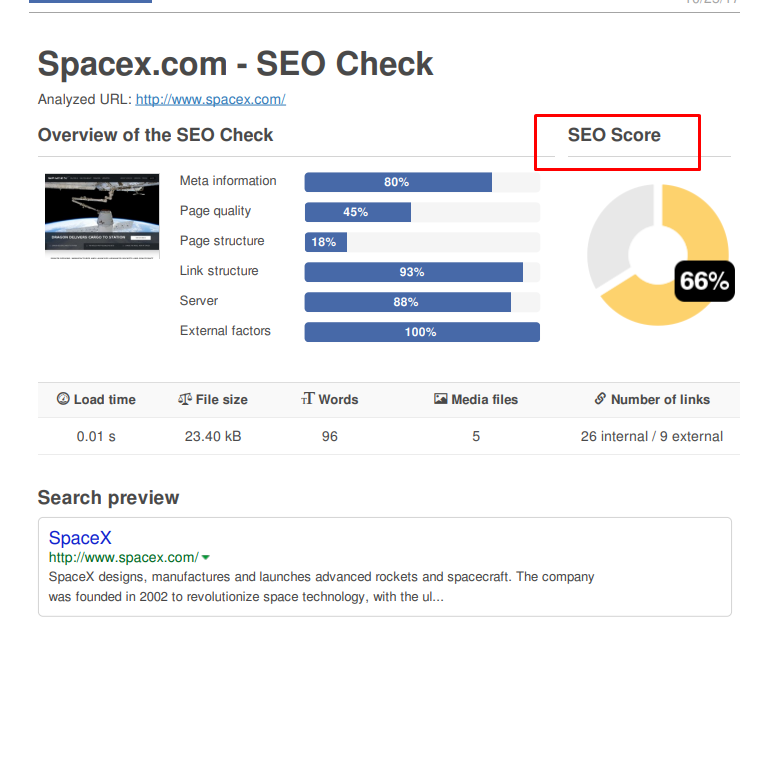Click the Server 88% progress bar
Image resolution: width=770 pixels, height=769 pixels.
coord(407,302)
